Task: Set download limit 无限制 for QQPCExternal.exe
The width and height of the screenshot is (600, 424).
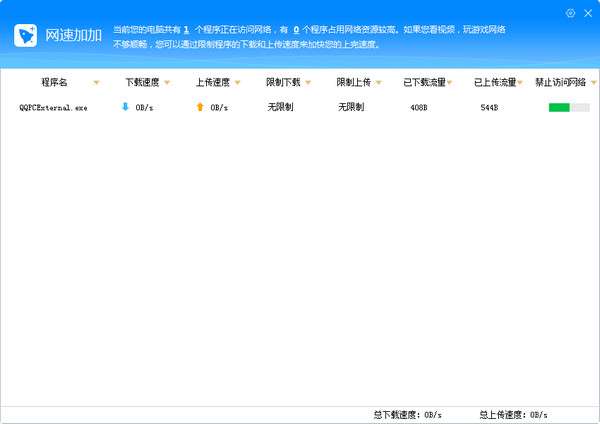Action: pyautogui.click(x=280, y=107)
